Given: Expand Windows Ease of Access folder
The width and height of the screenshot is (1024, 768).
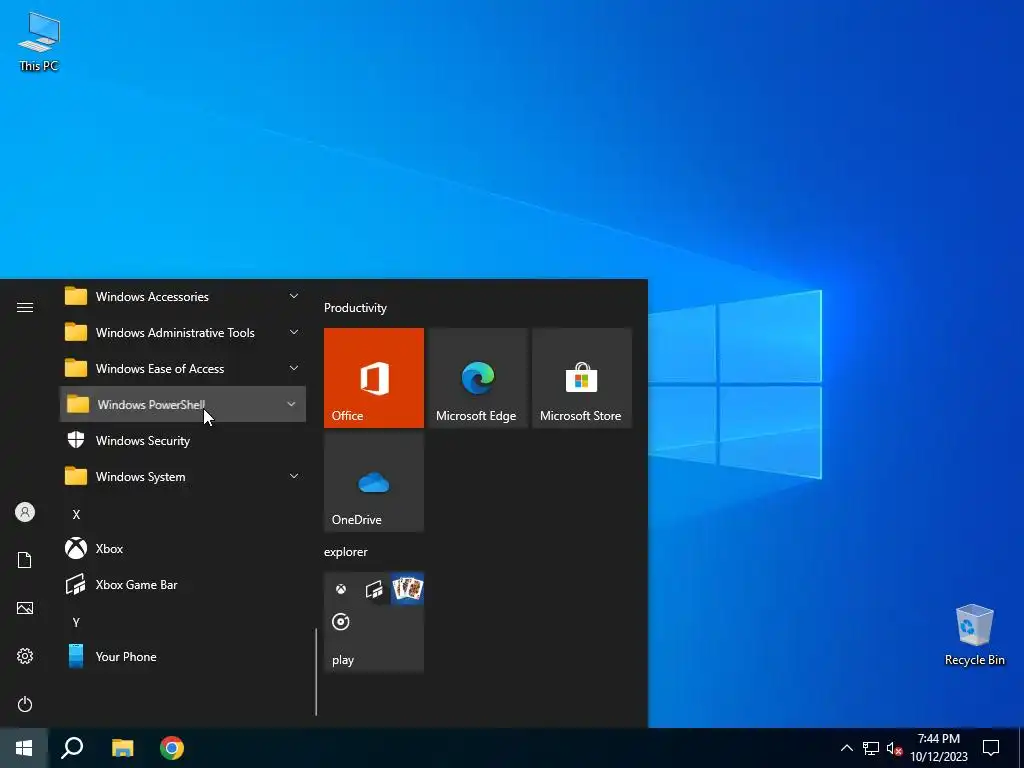Looking at the screenshot, I should pos(183,368).
